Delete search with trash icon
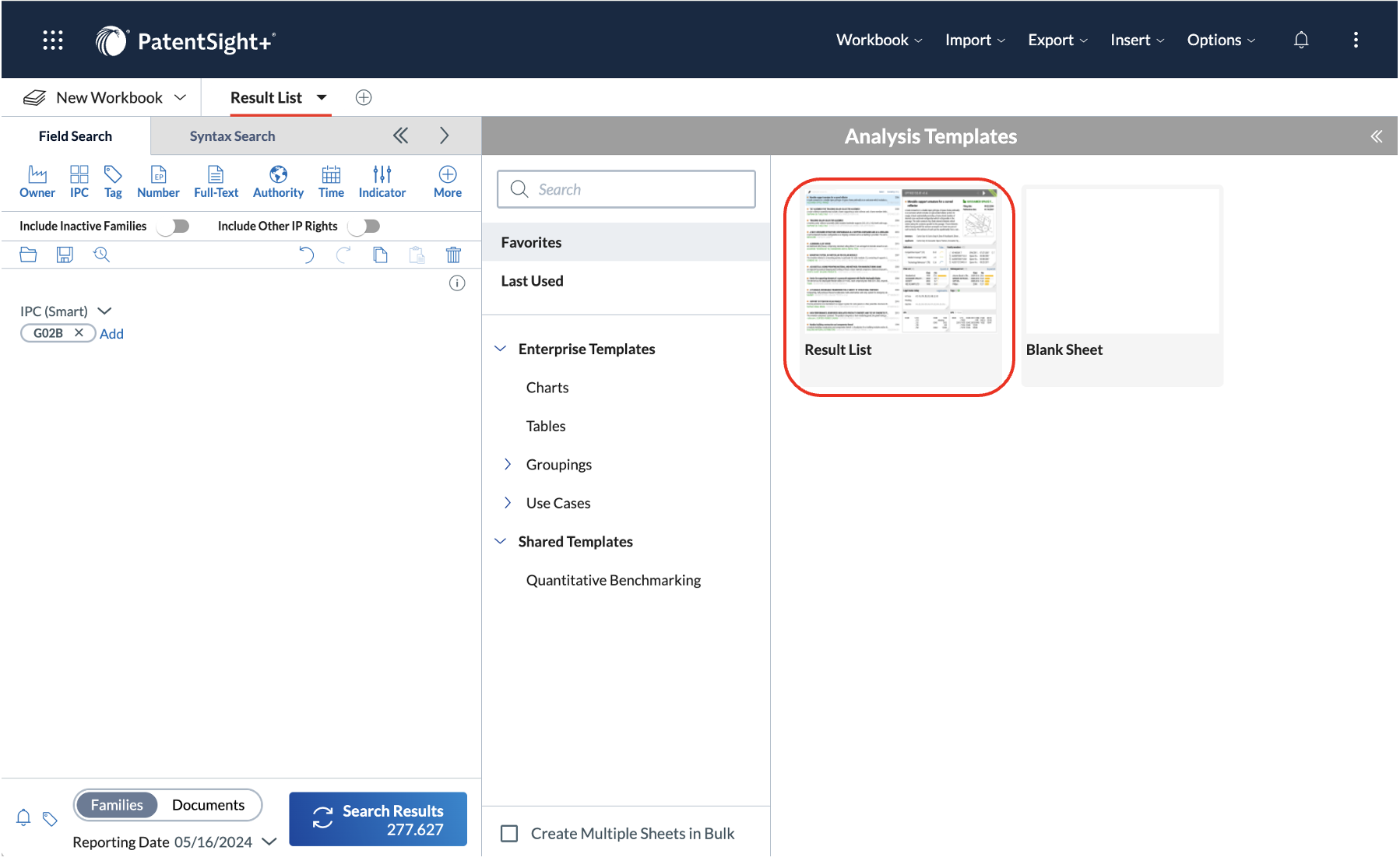Screen dimensions: 1400x861 [x=453, y=255]
